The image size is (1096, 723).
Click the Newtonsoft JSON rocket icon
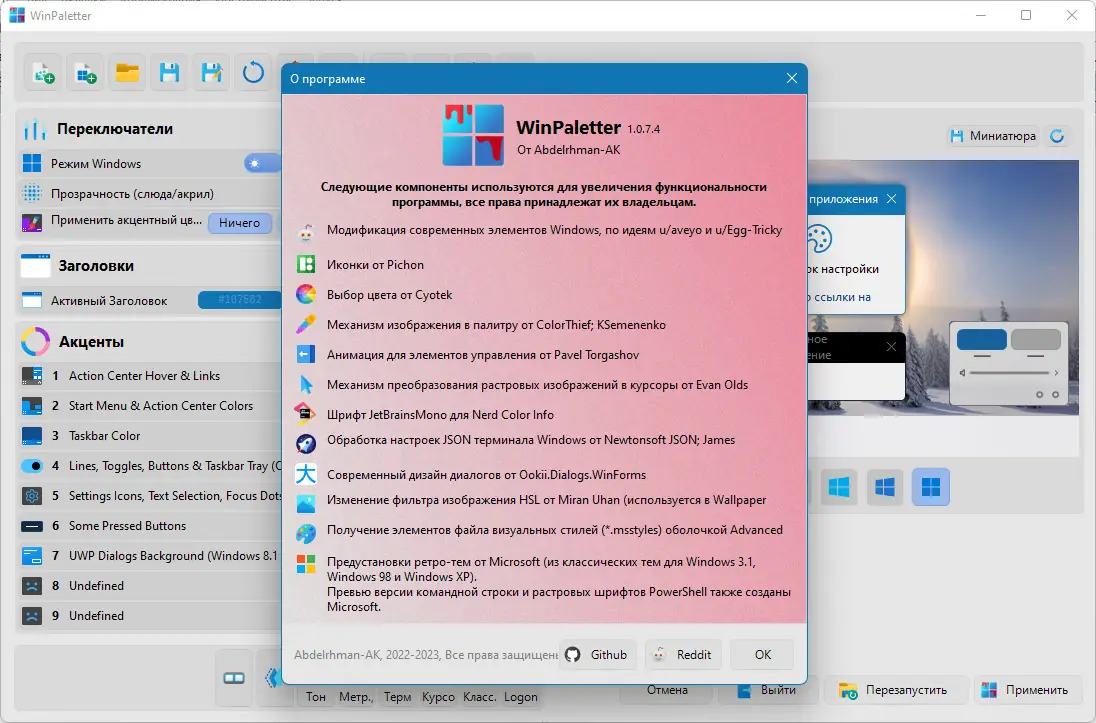point(305,443)
